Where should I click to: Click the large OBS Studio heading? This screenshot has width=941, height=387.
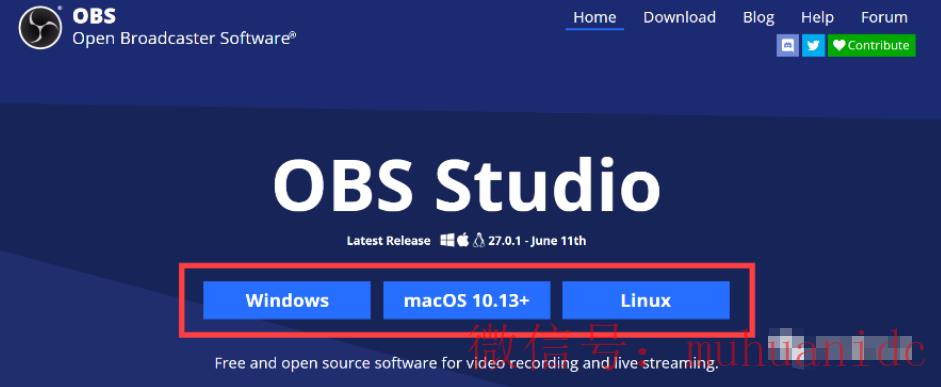(466, 185)
